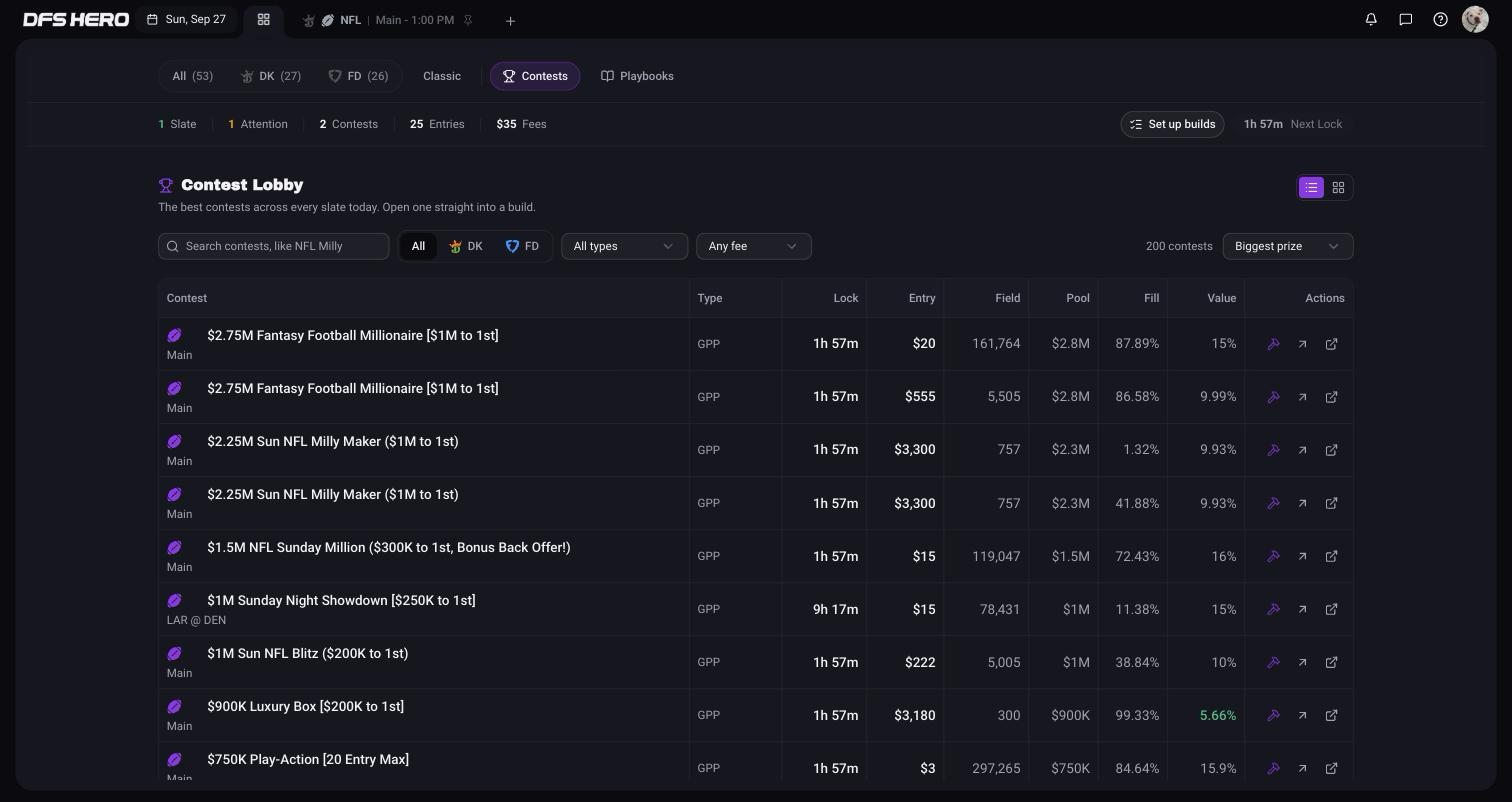Open external link for $1.5M NFL Sunday Million

coord(1331,556)
